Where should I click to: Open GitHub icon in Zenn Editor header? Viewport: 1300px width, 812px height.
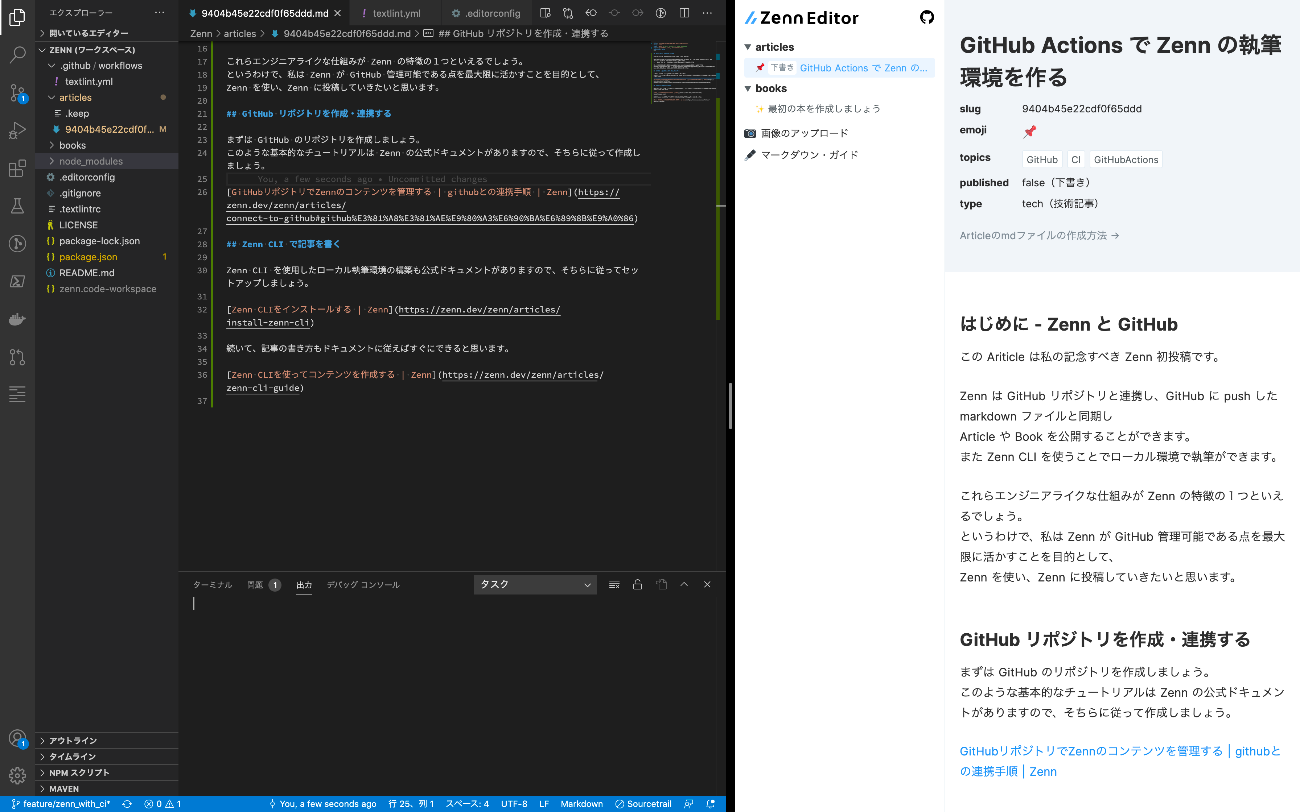(926, 18)
